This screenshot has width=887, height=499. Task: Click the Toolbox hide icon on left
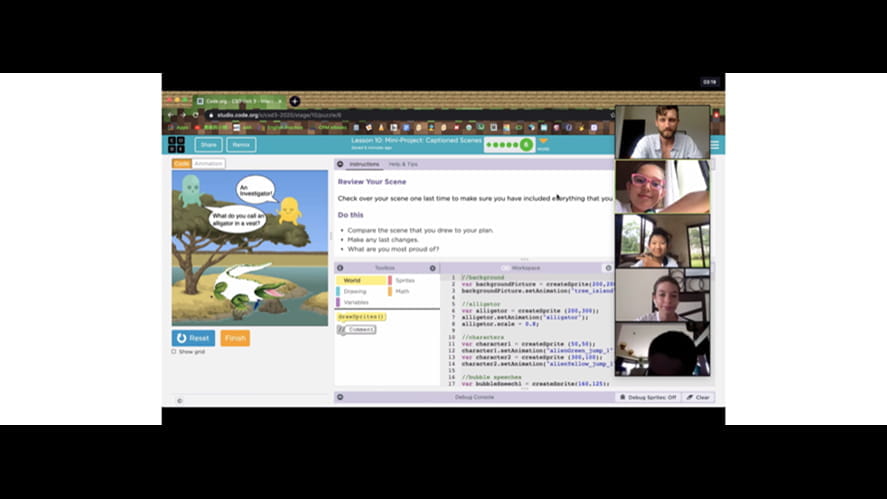(x=340, y=268)
